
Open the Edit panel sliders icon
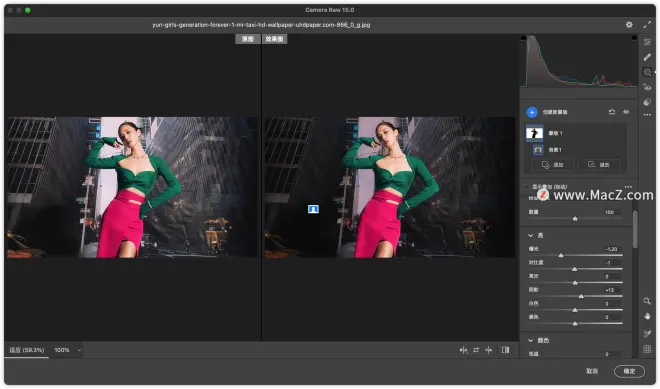(647, 42)
